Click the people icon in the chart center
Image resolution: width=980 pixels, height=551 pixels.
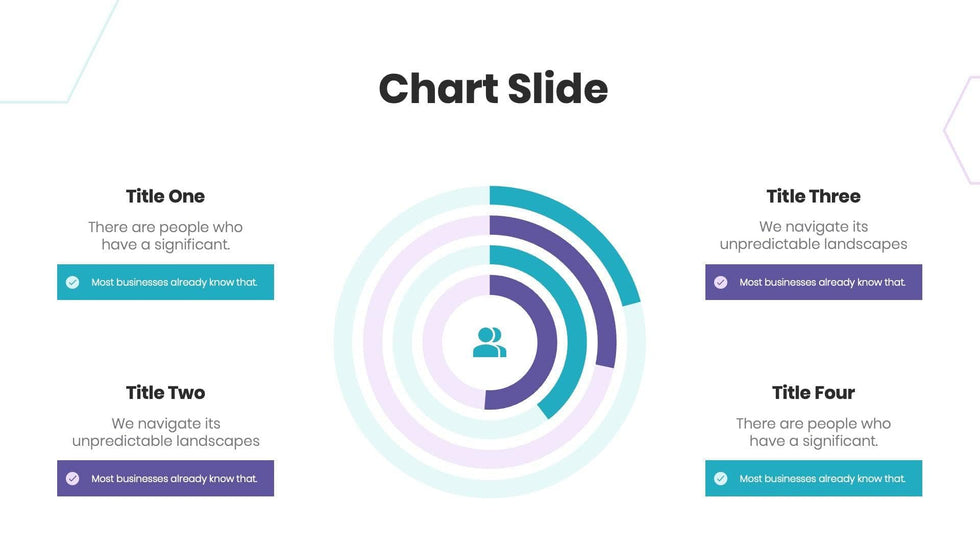coord(489,342)
